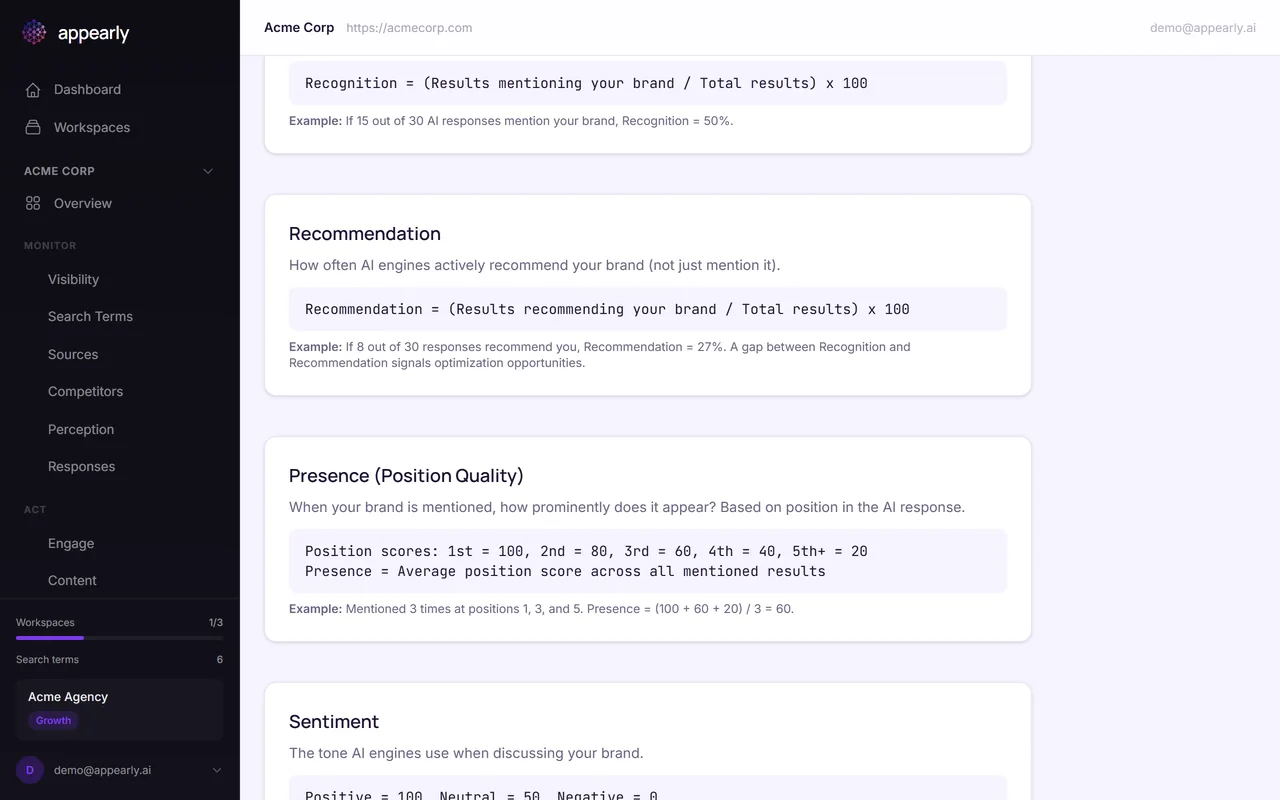Open the Dashboard home icon
Screen dimensions: 1280x800
tap(33, 90)
